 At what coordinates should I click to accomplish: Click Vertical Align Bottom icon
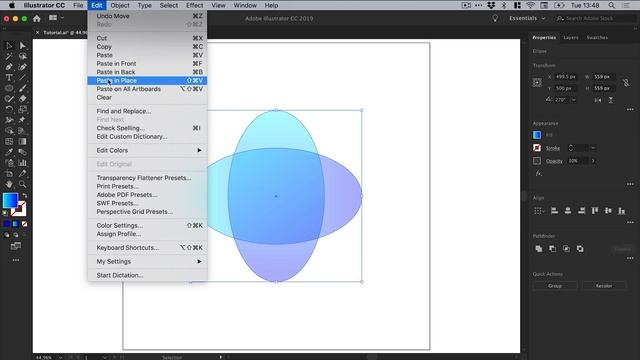(622, 211)
